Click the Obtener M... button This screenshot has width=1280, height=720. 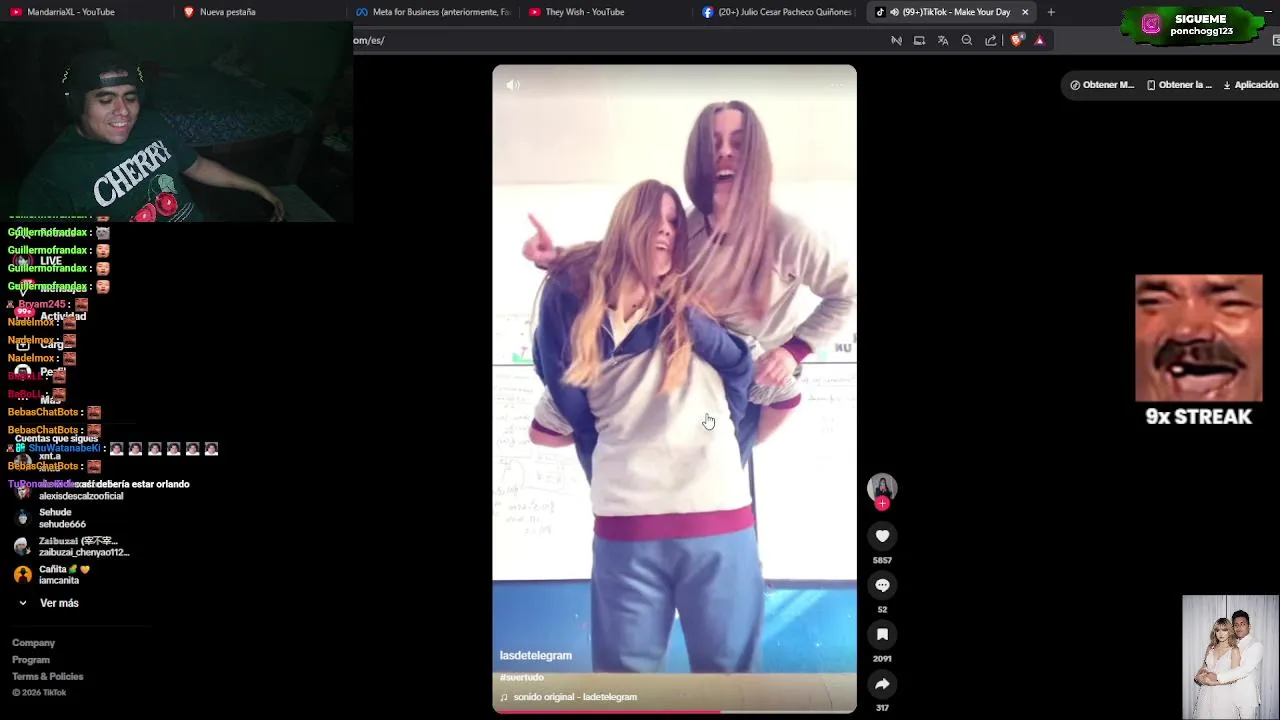1102,85
